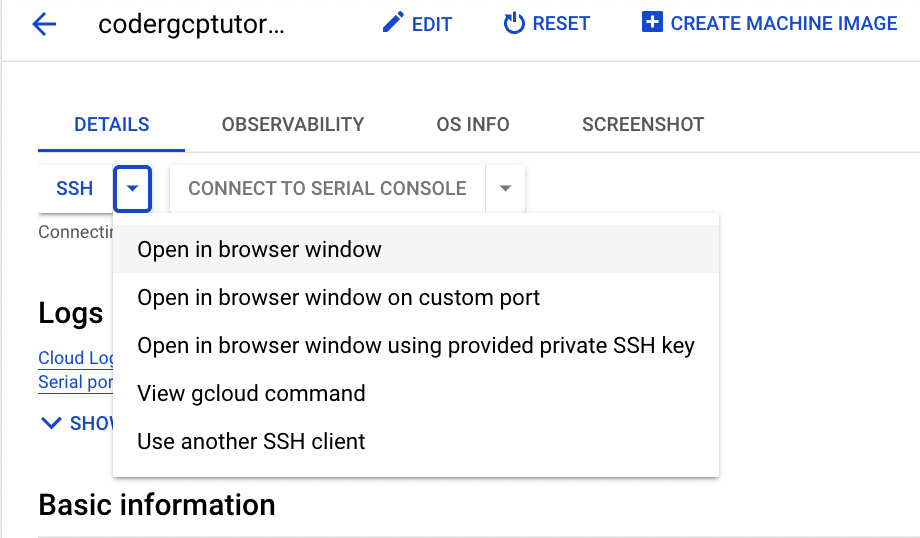
Task: Switch to the Details tab
Action: (x=111, y=124)
